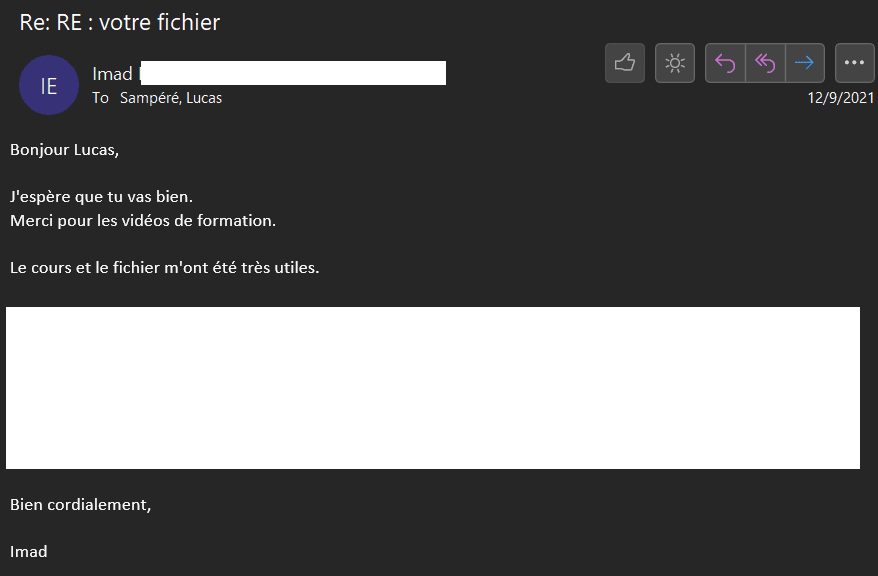Click the thumbs-up Like icon
This screenshot has height=576, width=878.
coord(625,63)
